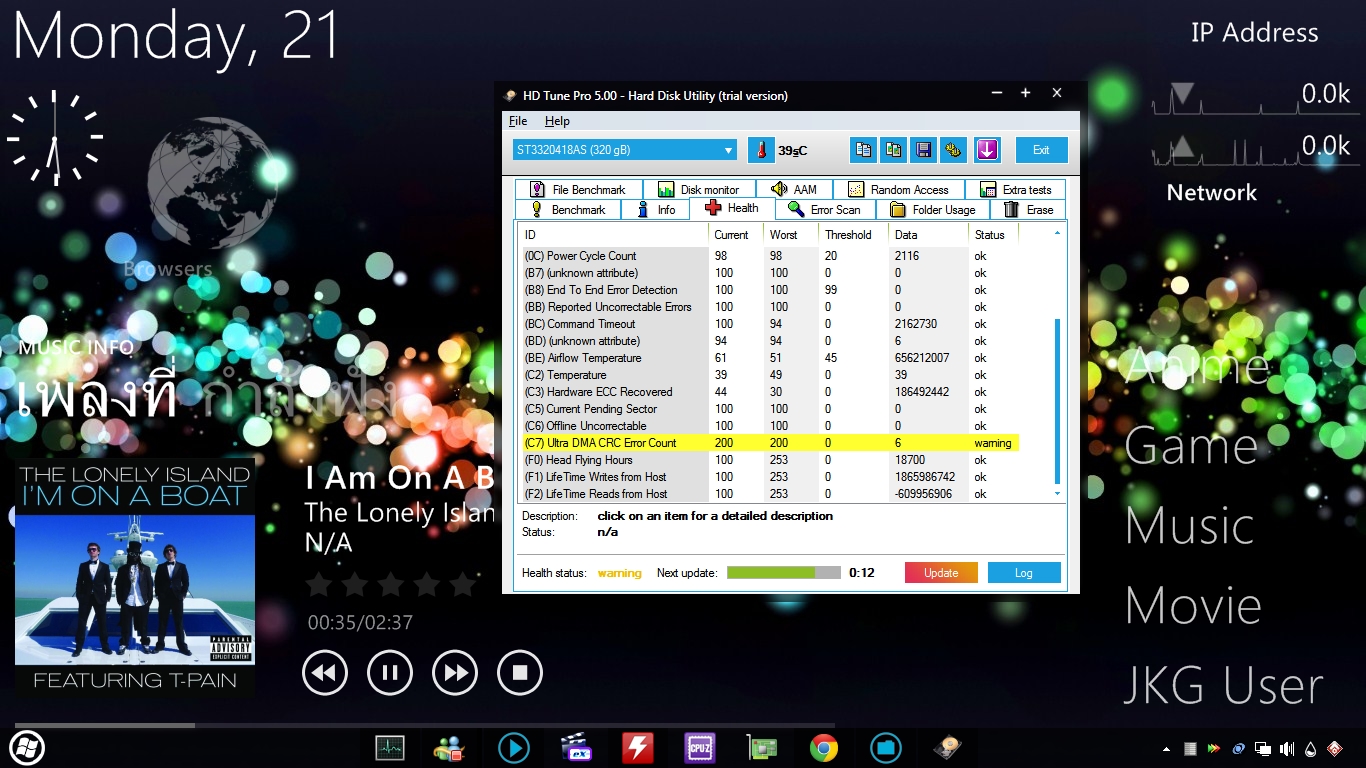Rate the song with the fifth star
The height and width of the screenshot is (768, 1366).
click(x=464, y=584)
